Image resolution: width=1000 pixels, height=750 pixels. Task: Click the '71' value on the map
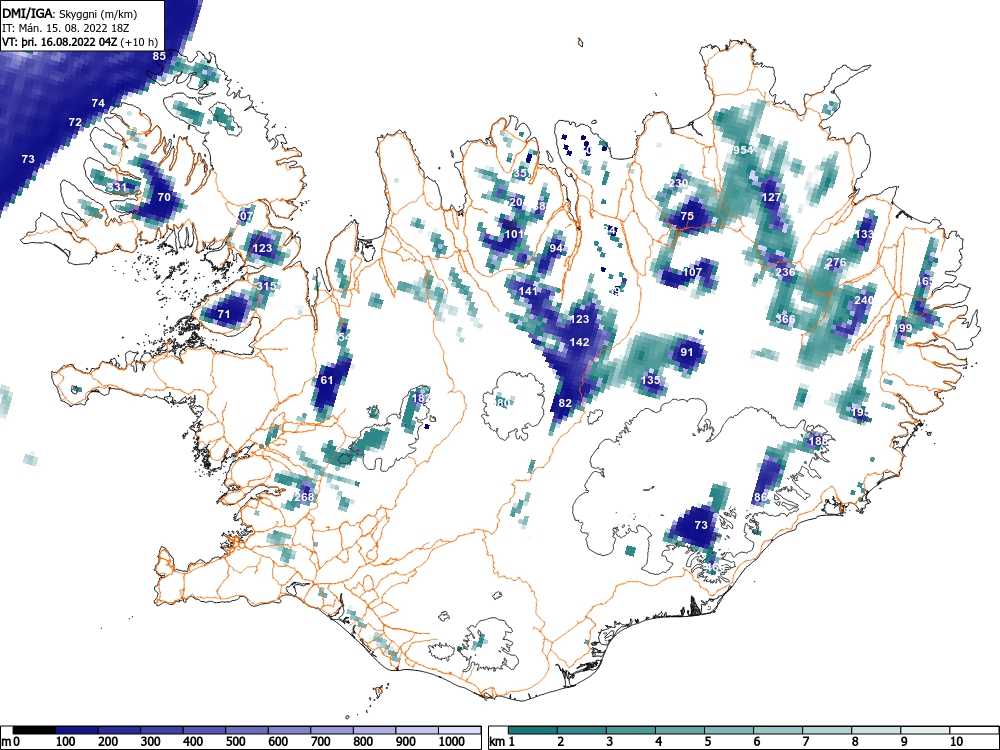pos(223,314)
